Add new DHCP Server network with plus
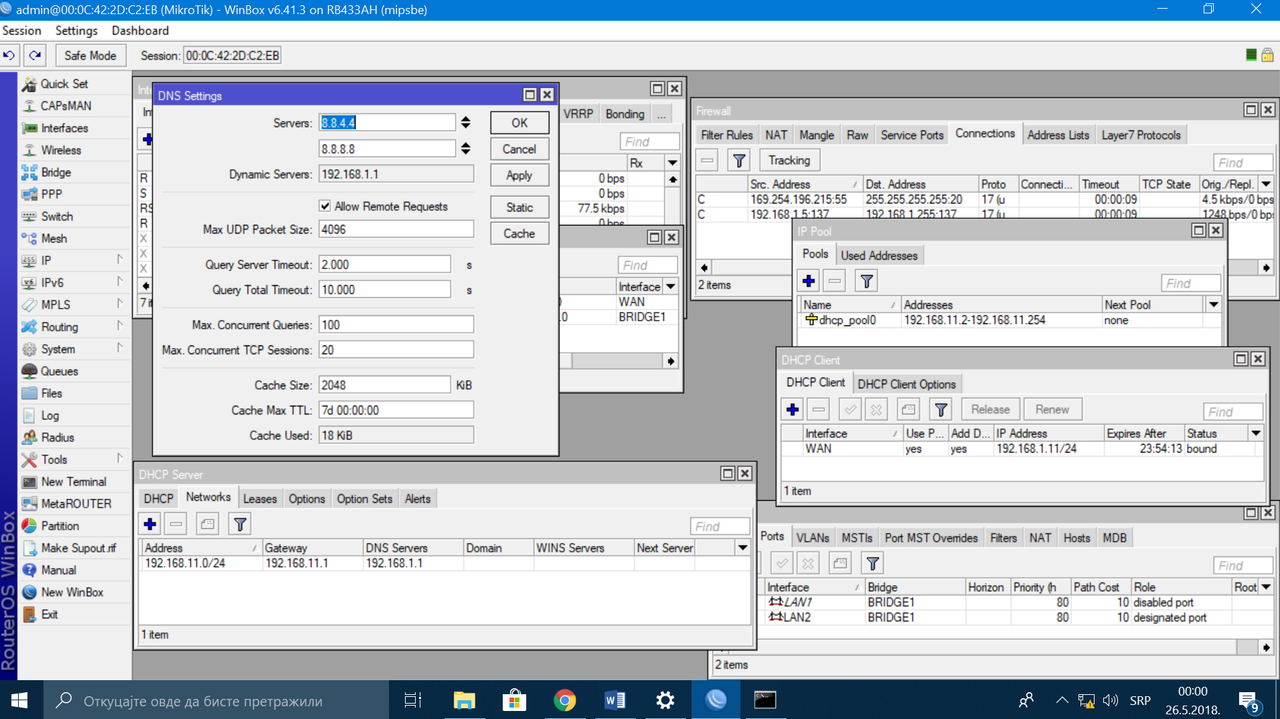The height and width of the screenshot is (719, 1280). 150,524
